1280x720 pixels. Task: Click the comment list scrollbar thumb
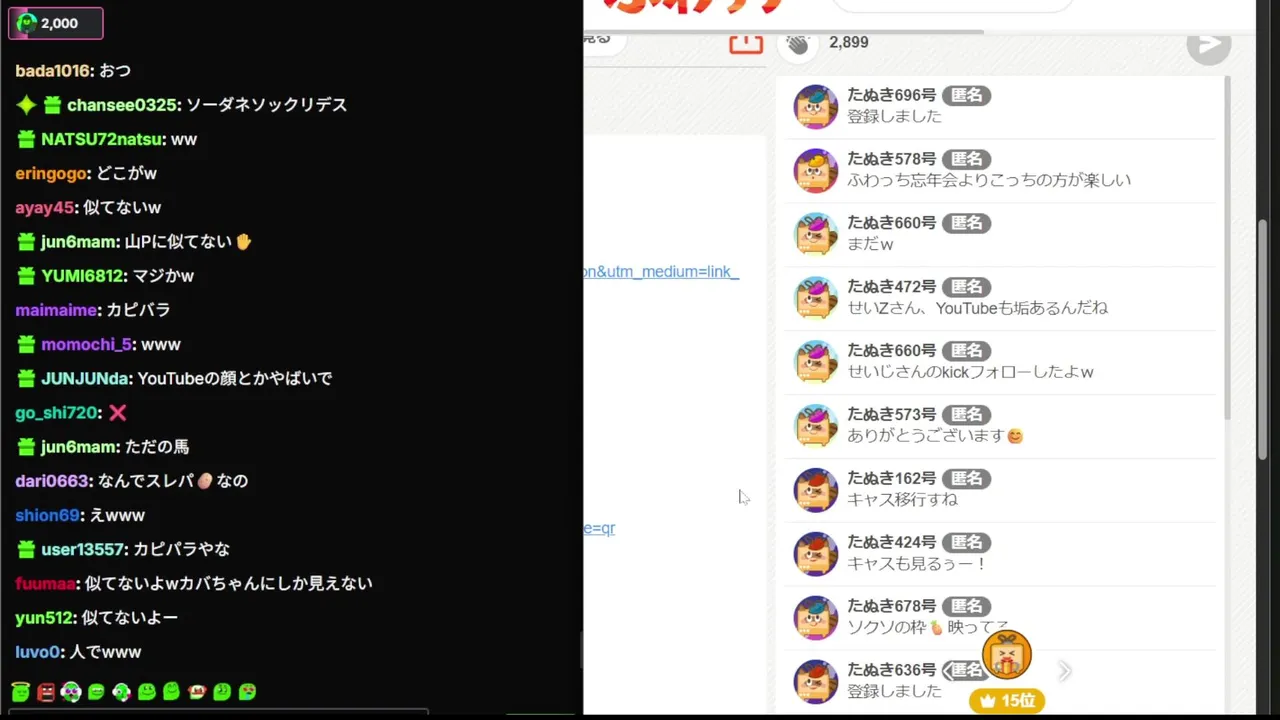tap(1227, 247)
